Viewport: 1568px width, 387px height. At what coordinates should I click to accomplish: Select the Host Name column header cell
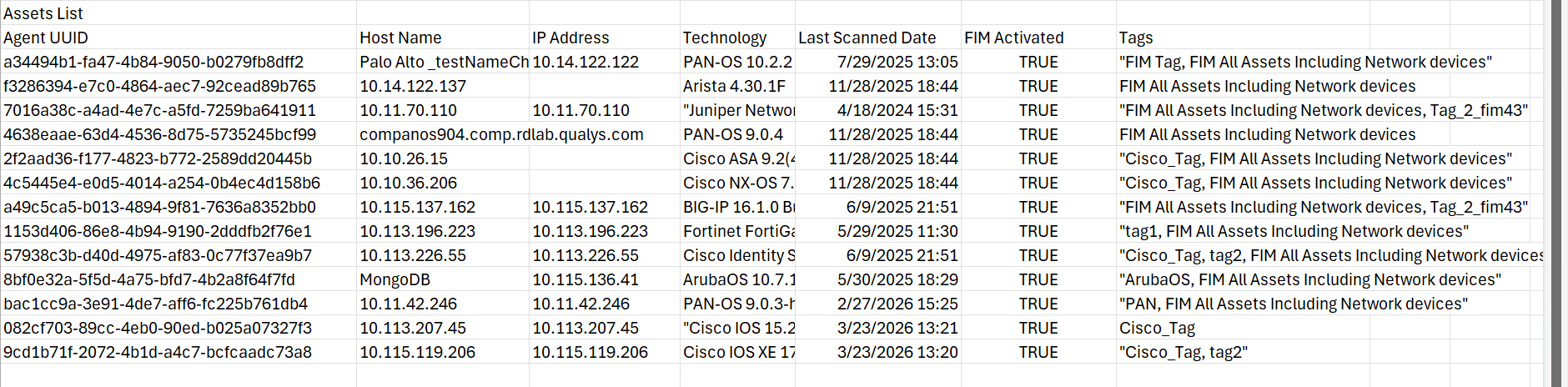pyautogui.click(x=400, y=38)
